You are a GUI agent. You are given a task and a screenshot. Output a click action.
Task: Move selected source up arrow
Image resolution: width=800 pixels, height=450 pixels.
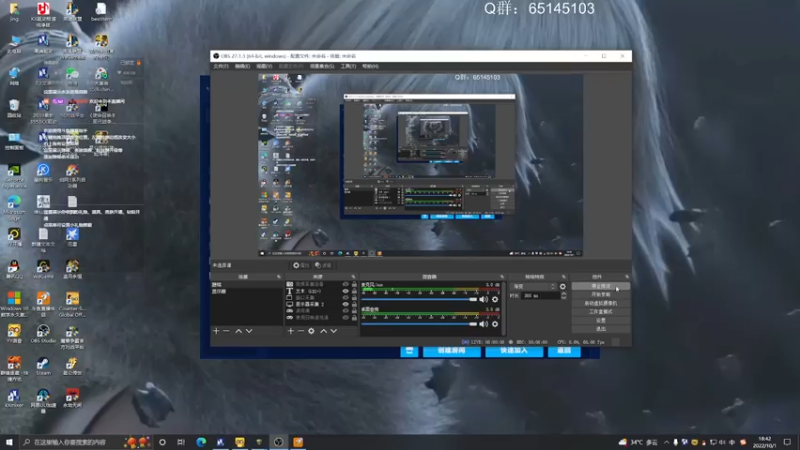tap(323, 331)
